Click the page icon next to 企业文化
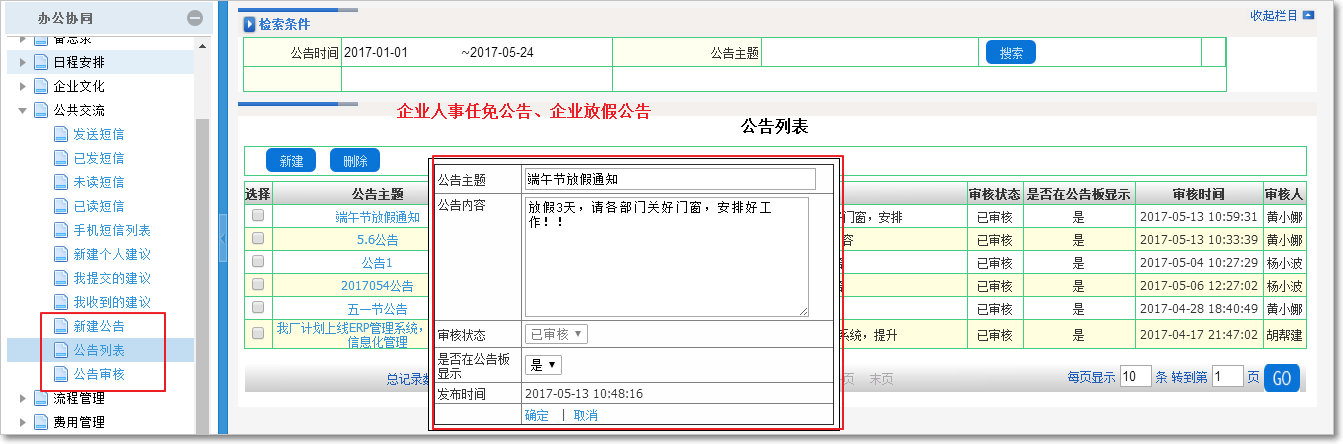 tap(41, 86)
